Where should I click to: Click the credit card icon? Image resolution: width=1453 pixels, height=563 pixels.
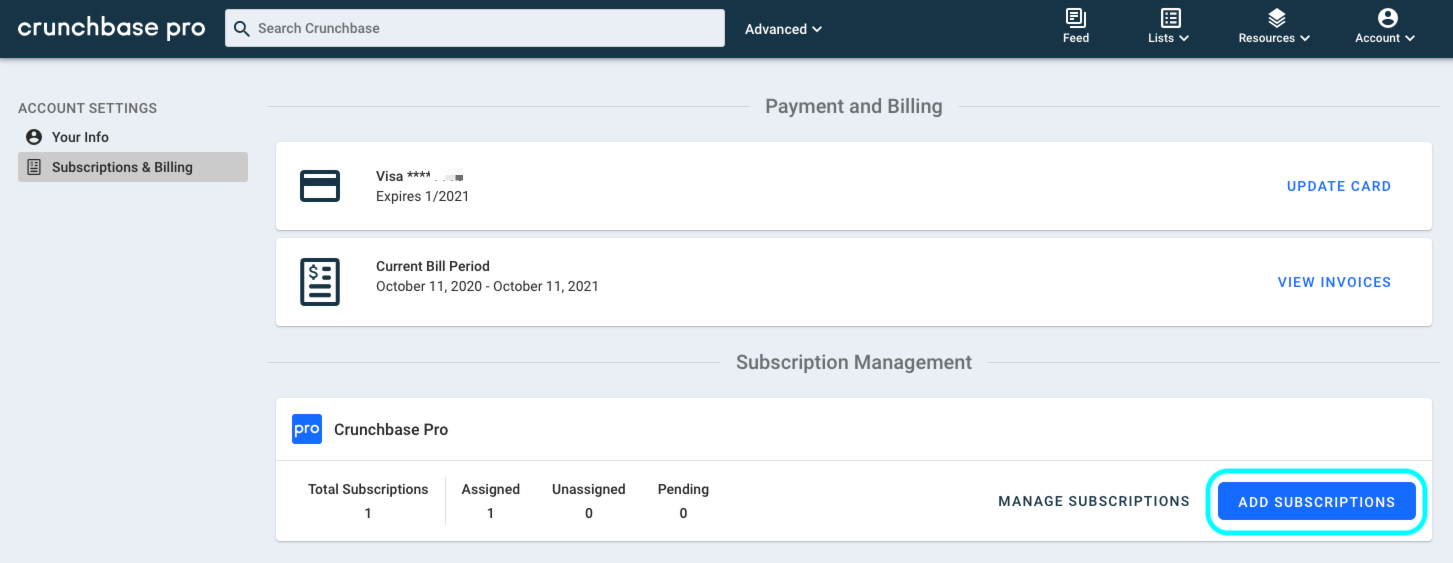click(x=320, y=186)
